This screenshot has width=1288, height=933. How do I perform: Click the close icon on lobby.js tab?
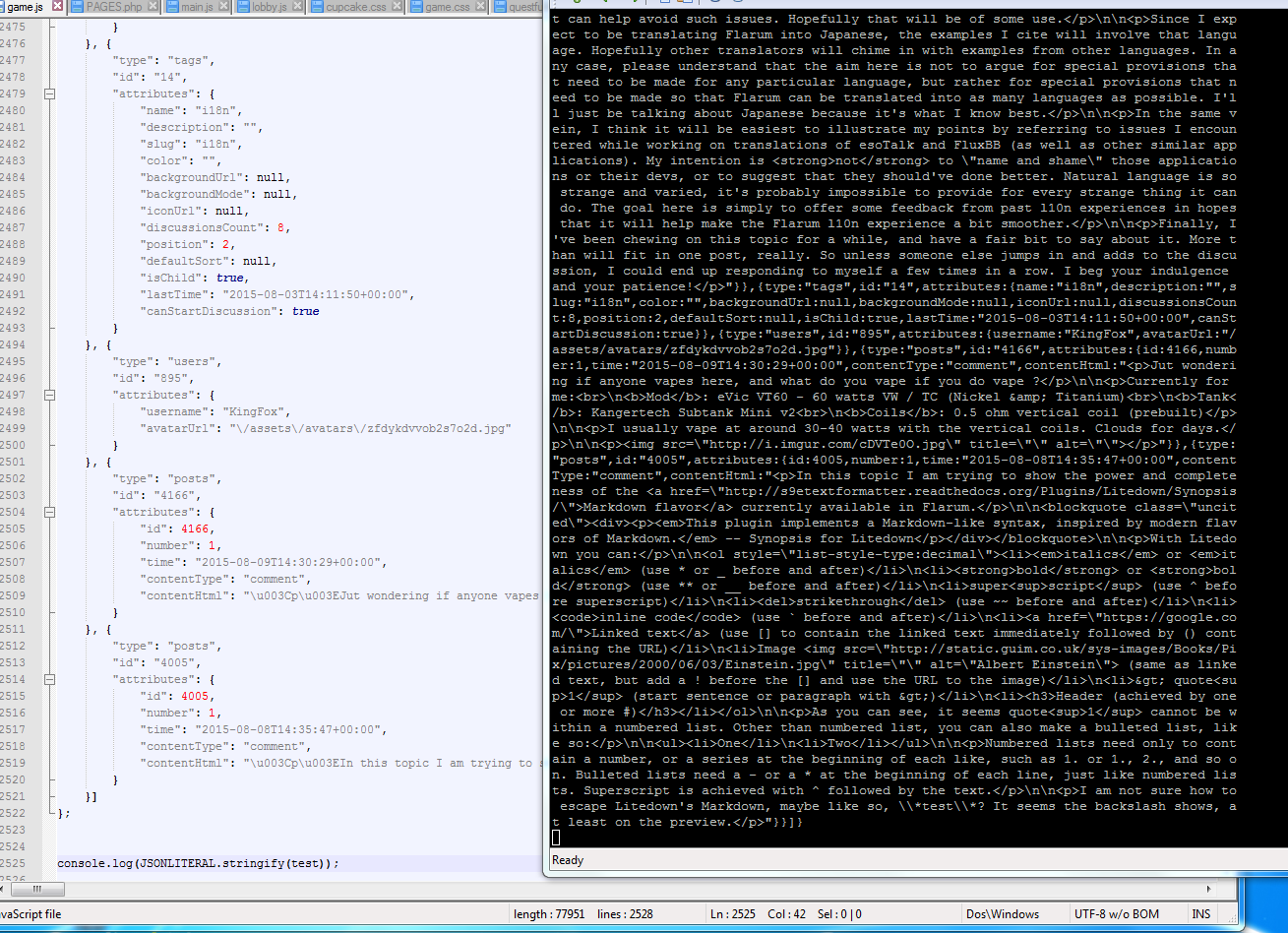click(x=297, y=6)
